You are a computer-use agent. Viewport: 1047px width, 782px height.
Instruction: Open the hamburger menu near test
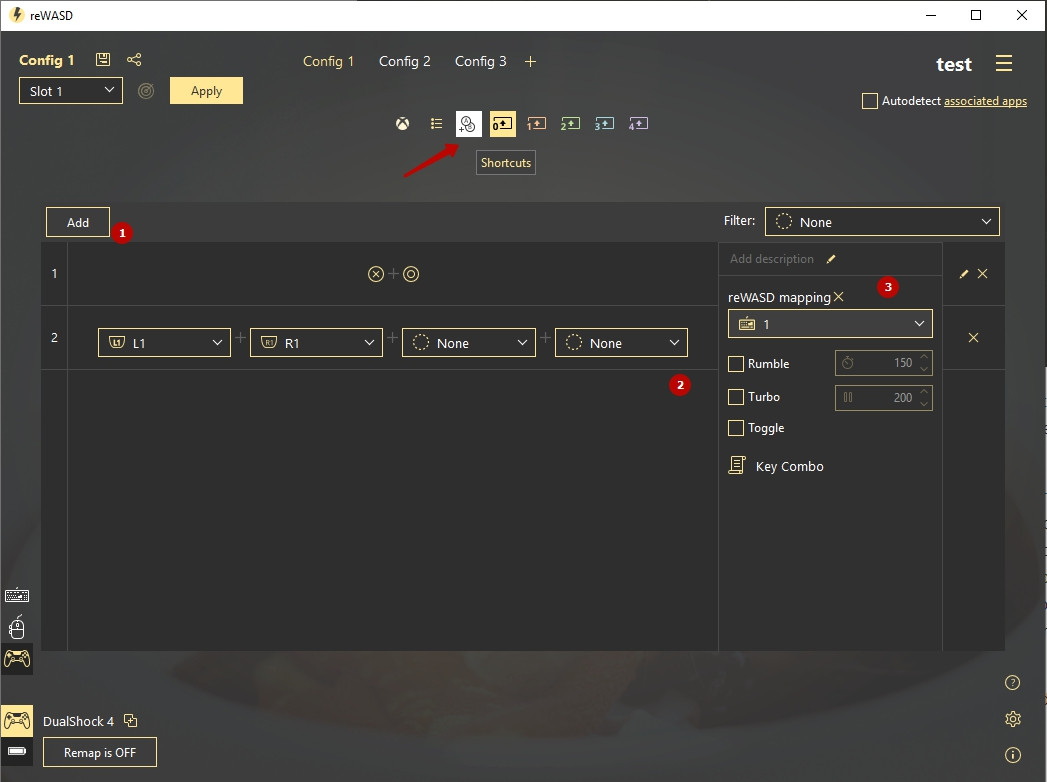tap(1004, 63)
